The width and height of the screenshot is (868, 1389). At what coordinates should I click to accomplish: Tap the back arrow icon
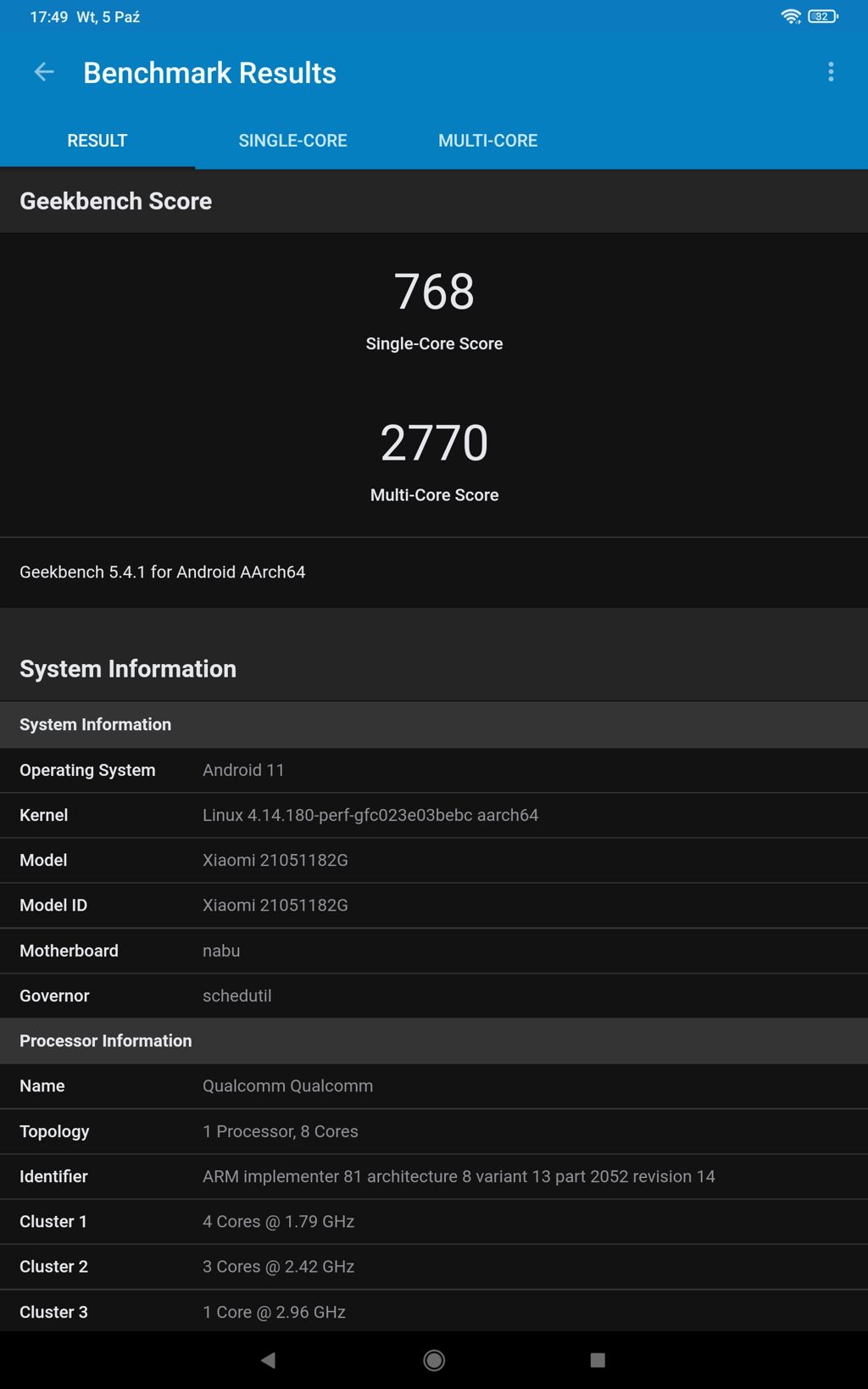click(x=44, y=73)
